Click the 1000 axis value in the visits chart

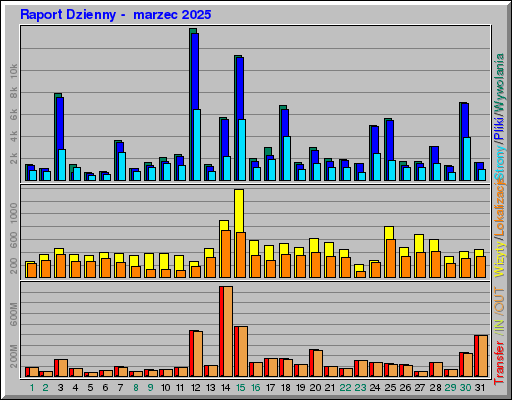pos(14,213)
